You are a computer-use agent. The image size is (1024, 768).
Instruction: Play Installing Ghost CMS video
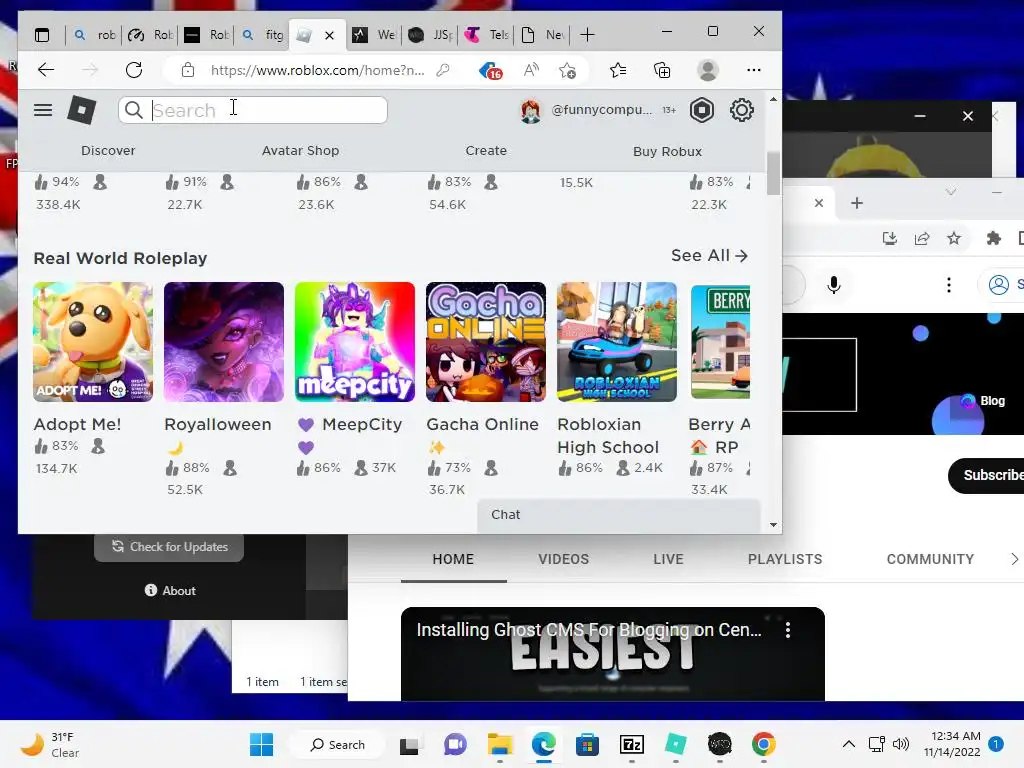pos(613,654)
